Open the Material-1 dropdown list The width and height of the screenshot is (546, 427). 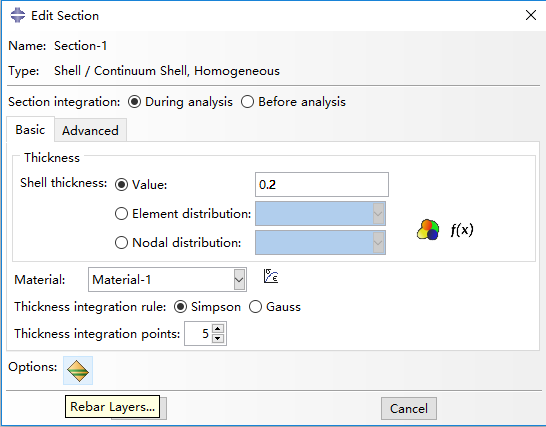[239, 279]
